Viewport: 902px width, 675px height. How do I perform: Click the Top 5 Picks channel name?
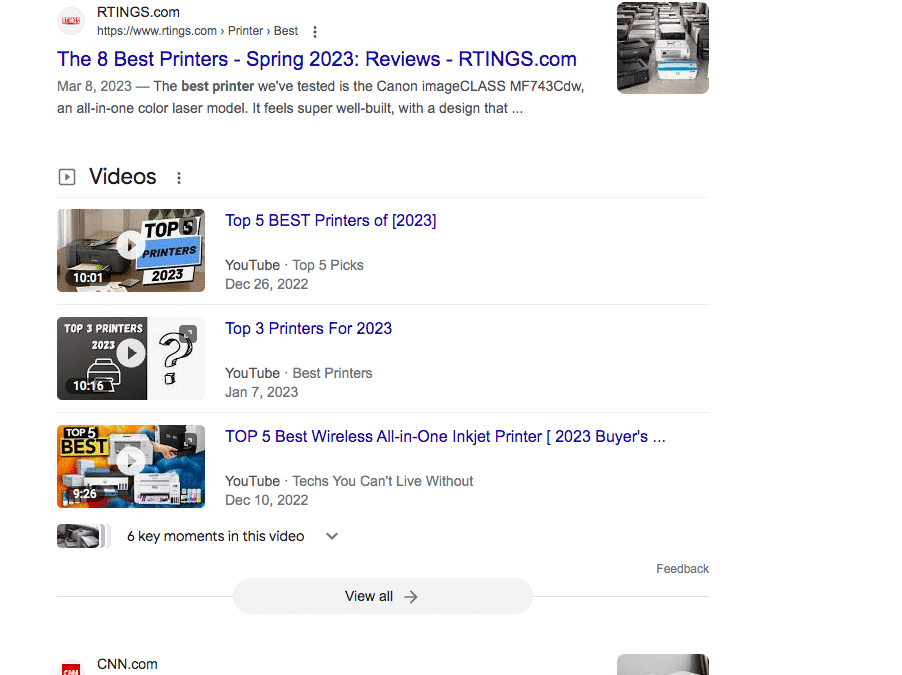(x=328, y=265)
